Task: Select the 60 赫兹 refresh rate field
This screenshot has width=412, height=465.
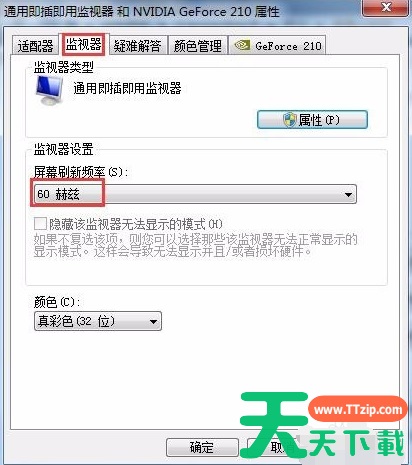Action: (x=195, y=194)
